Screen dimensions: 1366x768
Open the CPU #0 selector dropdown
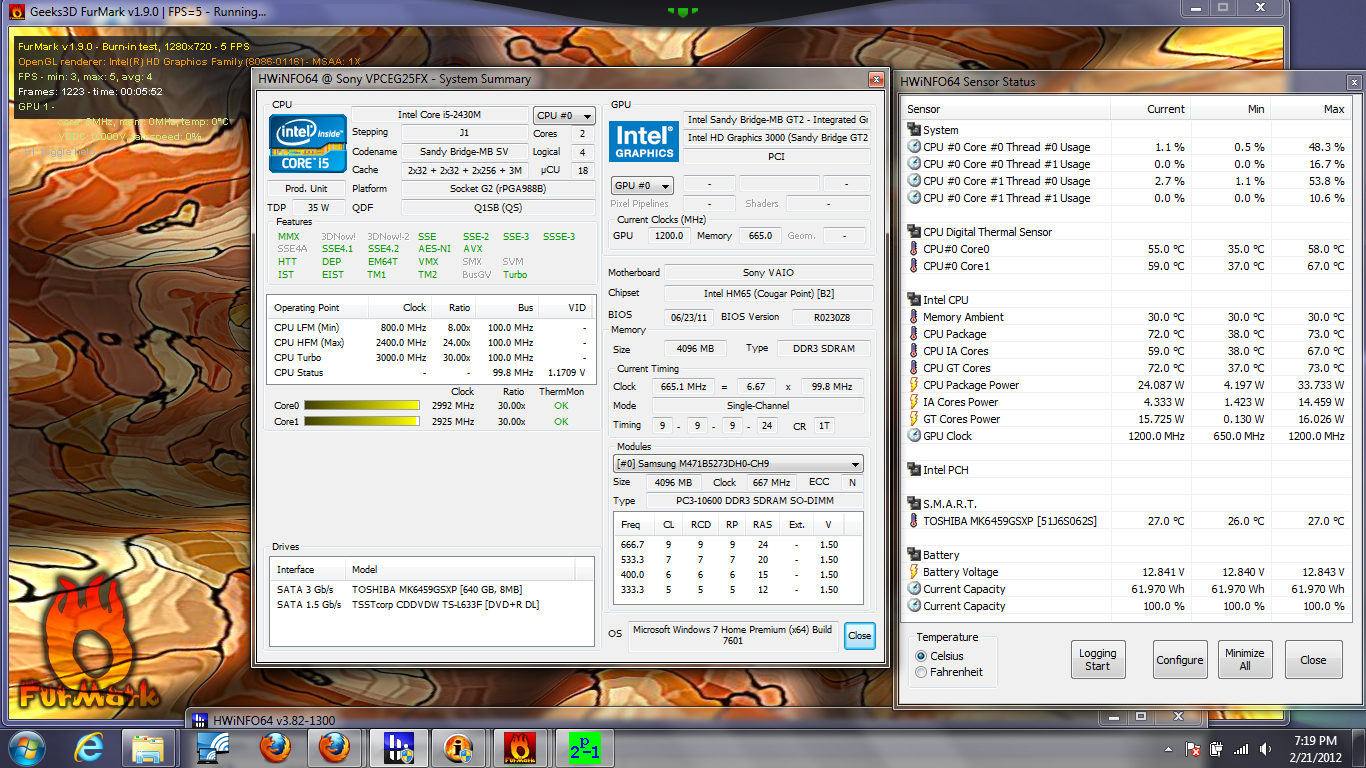tap(564, 115)
